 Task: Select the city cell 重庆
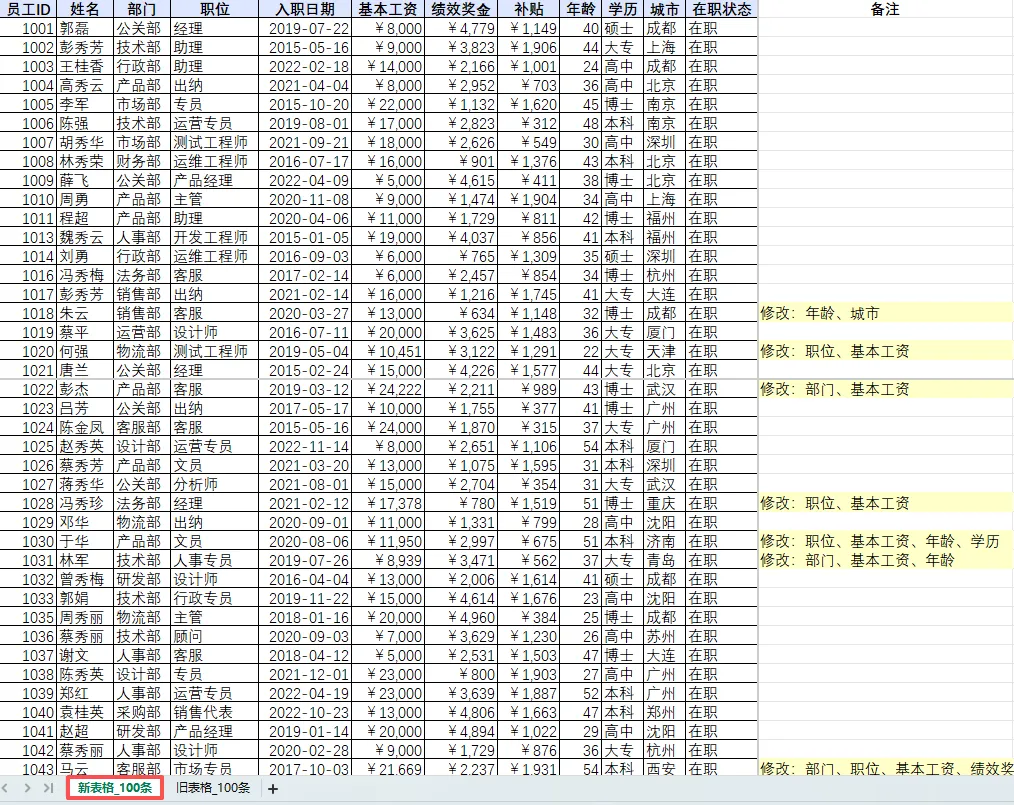664,503
